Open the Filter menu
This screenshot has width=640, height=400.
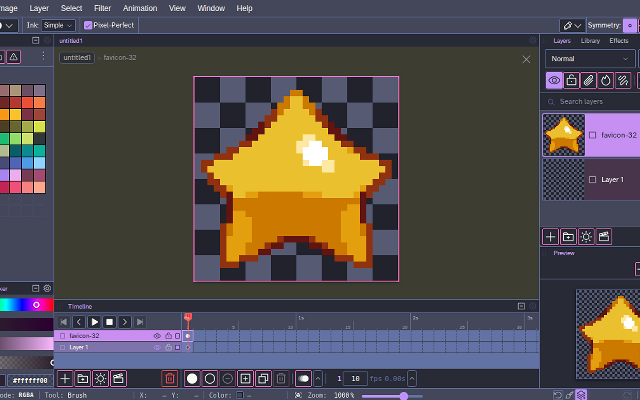click(102, 8)
